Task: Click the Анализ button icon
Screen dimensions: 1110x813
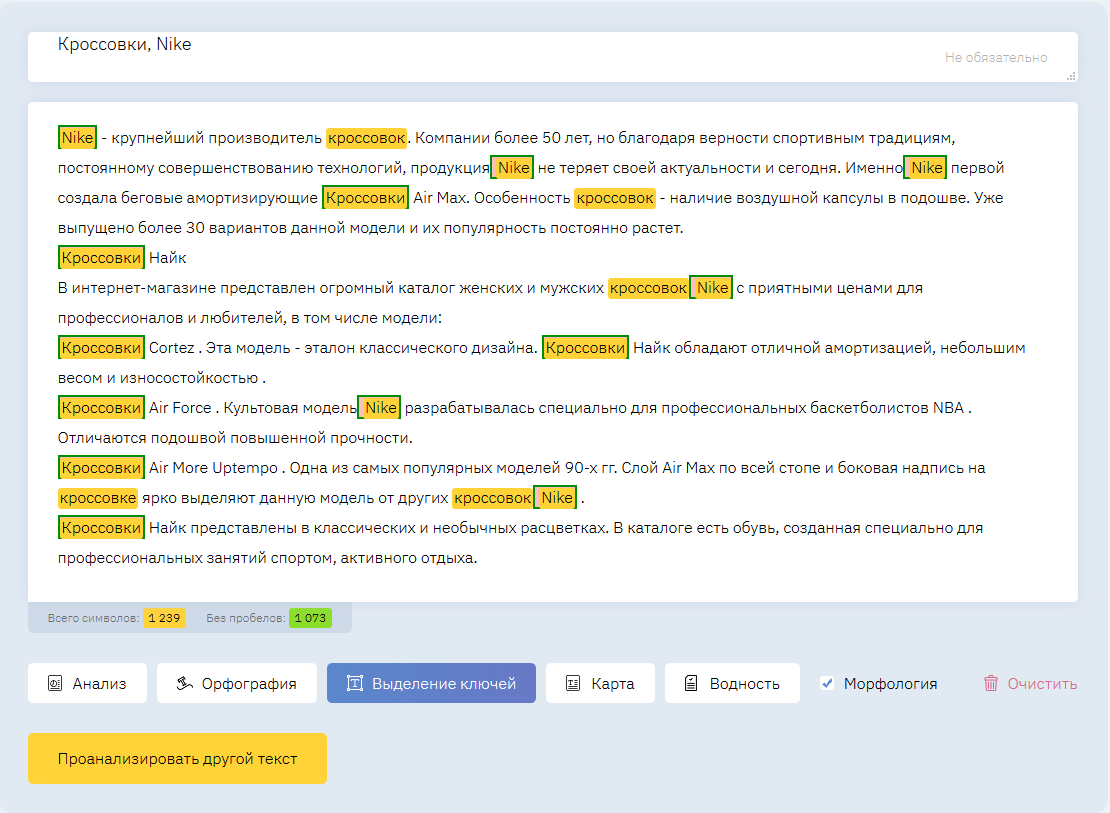Action: click(x=55, y=684)
